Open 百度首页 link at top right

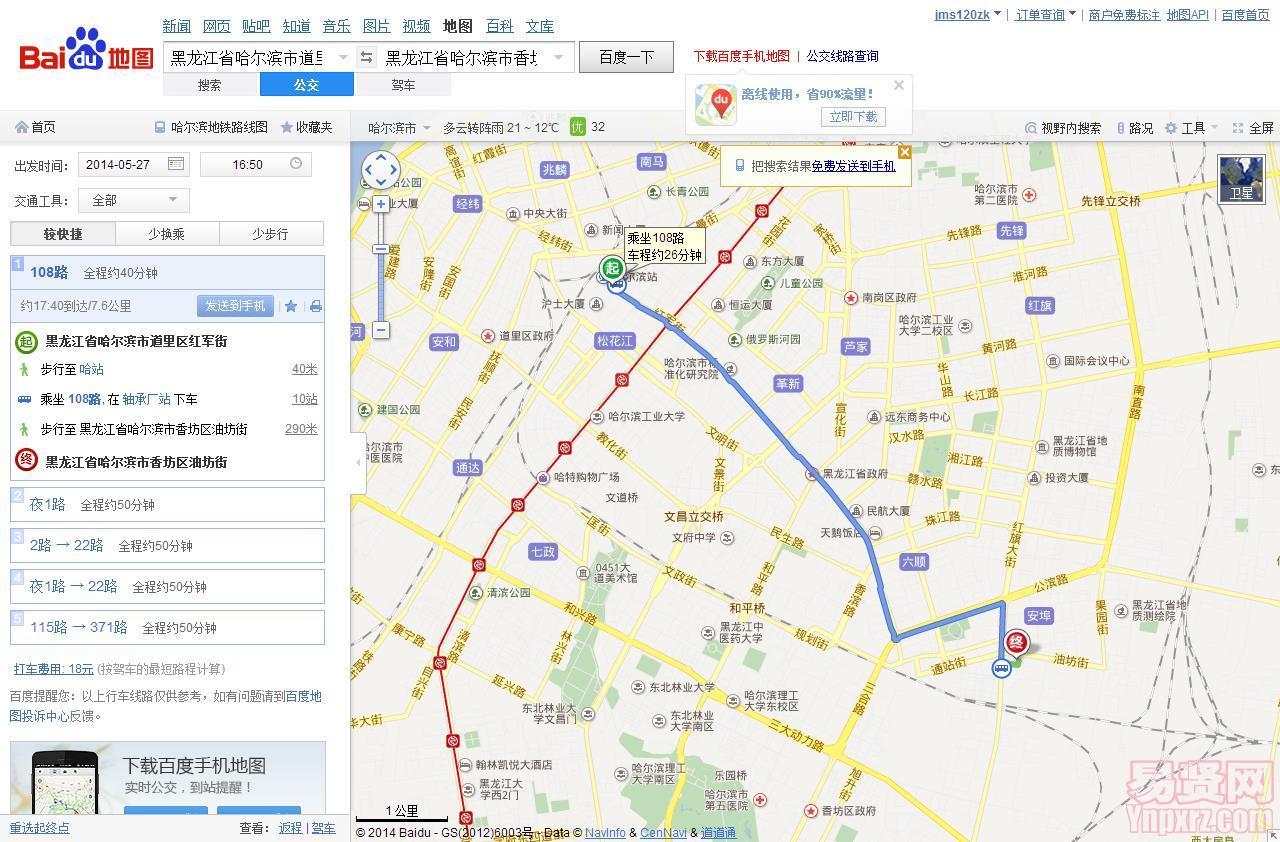click(x=1245, y=14)
